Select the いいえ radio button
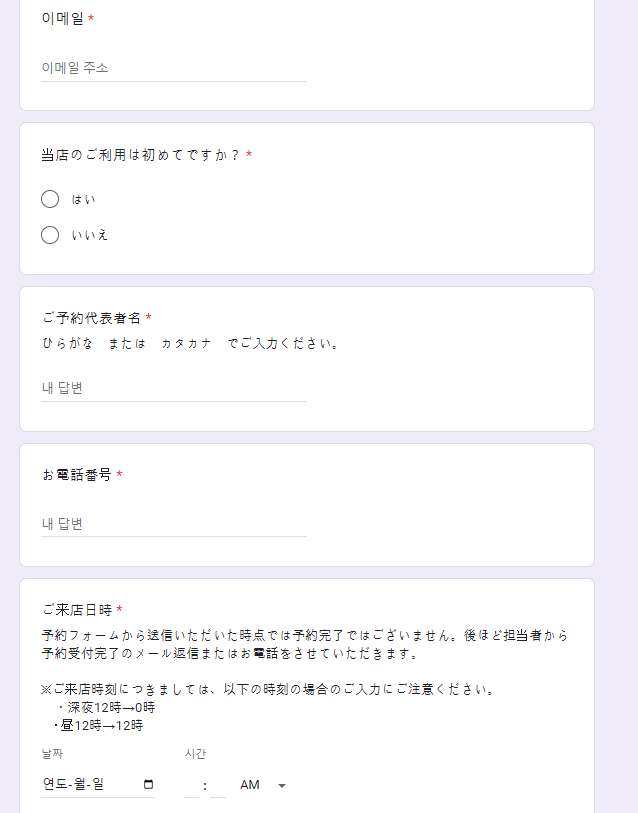638x813 pixels. (x=50, y=235)
